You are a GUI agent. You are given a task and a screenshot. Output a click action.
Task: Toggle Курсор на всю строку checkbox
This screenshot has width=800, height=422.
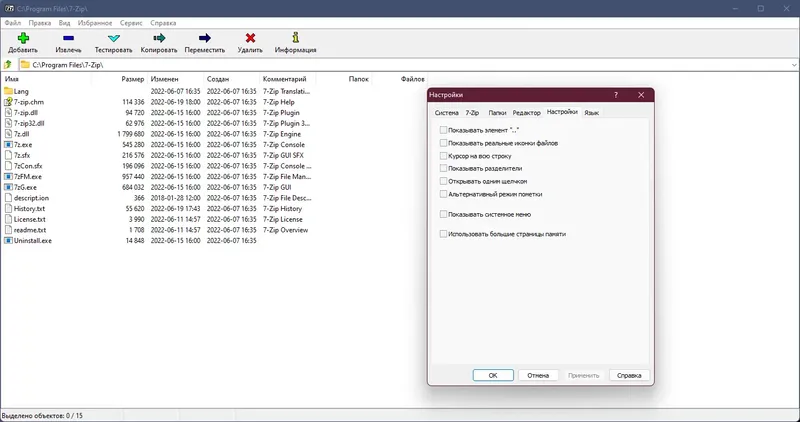click(443, 156)
